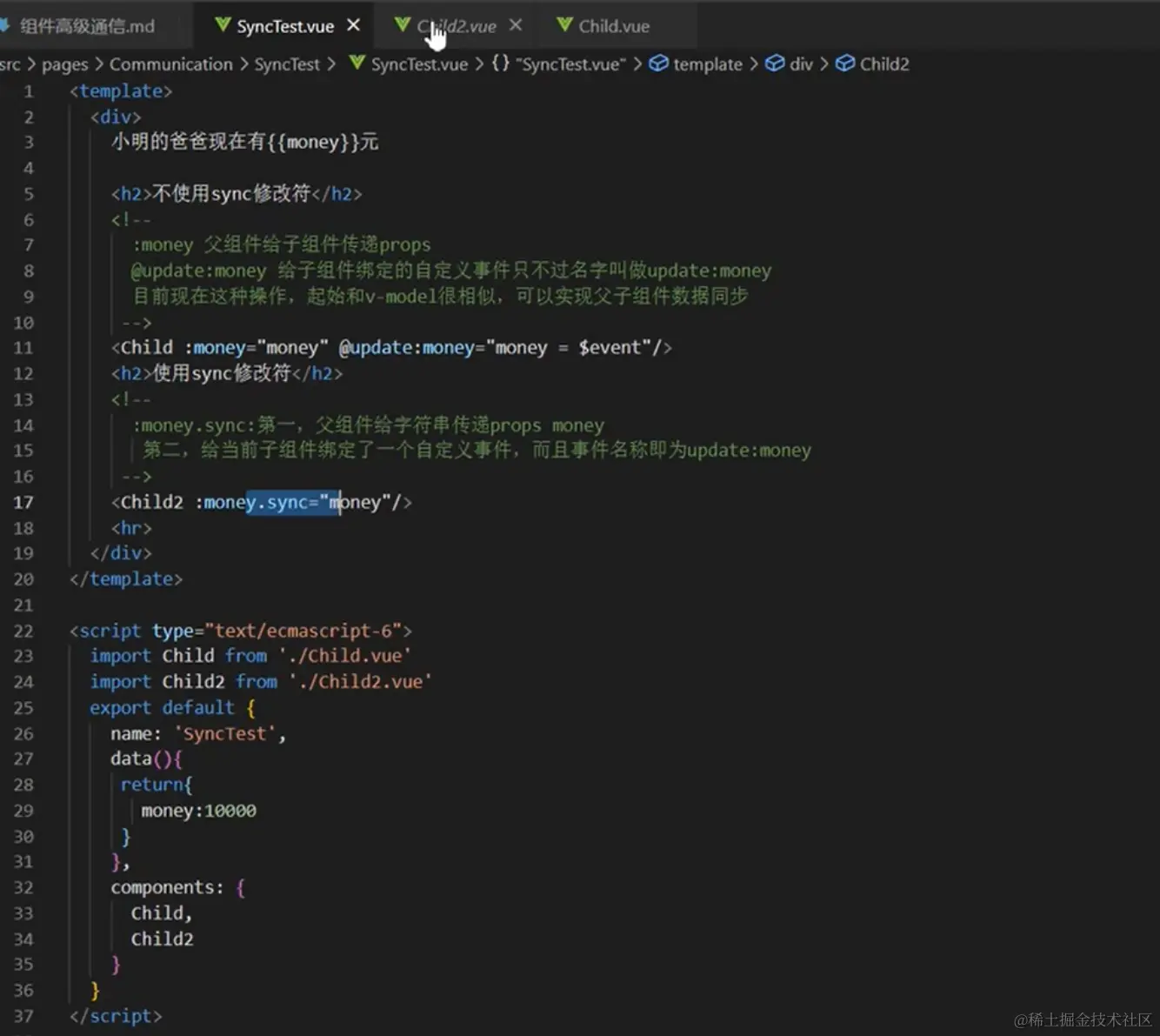Open the src folder breadcrumb
Viewport: 1160px width, 1036px height.
pos(10,64)
